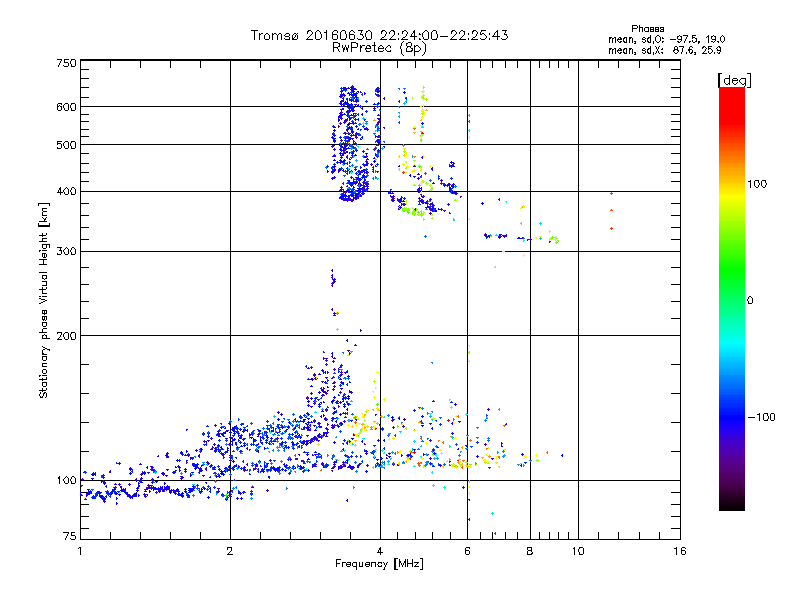Screen dimensions: 800x600
Task: Click the y-axis '750' tick label
Action: click(x=66, y=63)
